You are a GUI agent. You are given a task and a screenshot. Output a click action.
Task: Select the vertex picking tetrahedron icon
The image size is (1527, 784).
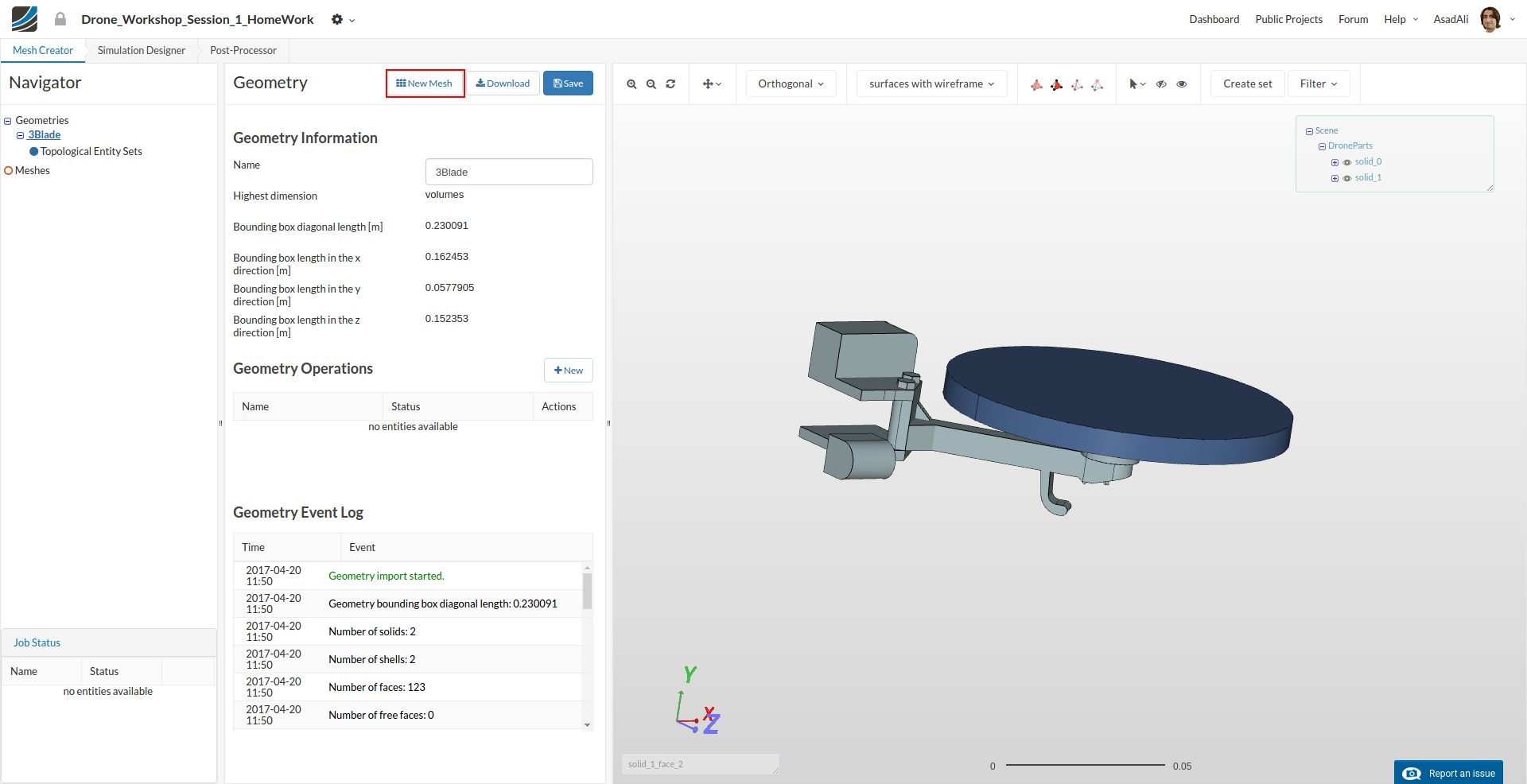pos(1097,84)
